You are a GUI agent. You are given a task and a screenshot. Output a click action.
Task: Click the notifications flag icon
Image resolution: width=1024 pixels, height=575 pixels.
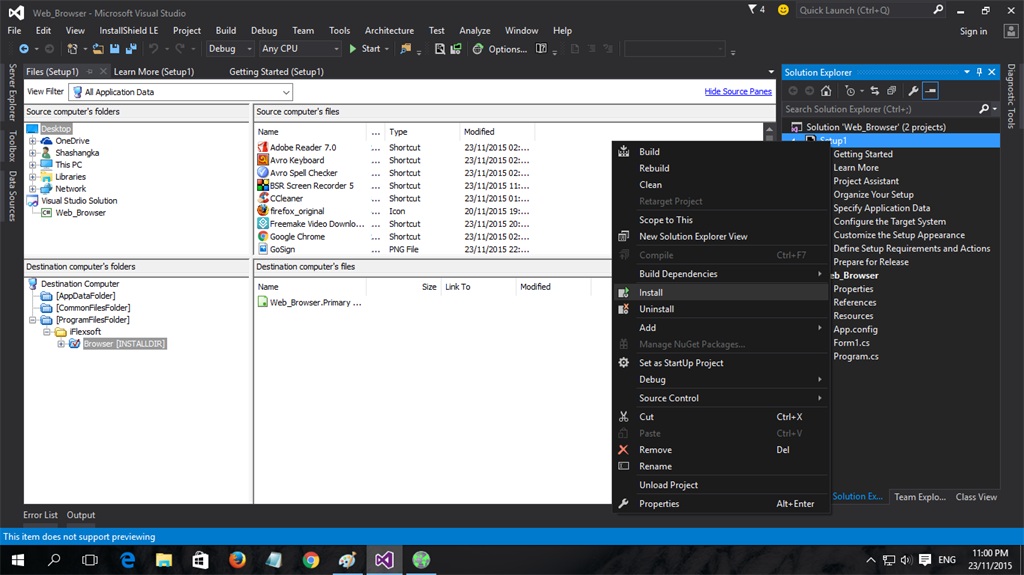[753, 10]
